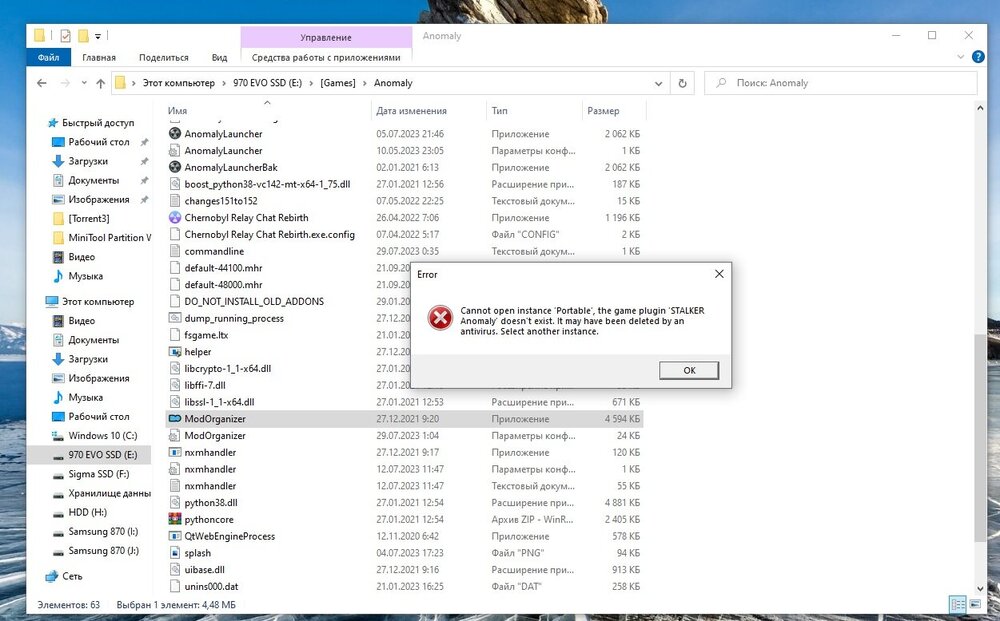Click Этот компьютер in address breadcrumb

[x=179, y=83]
